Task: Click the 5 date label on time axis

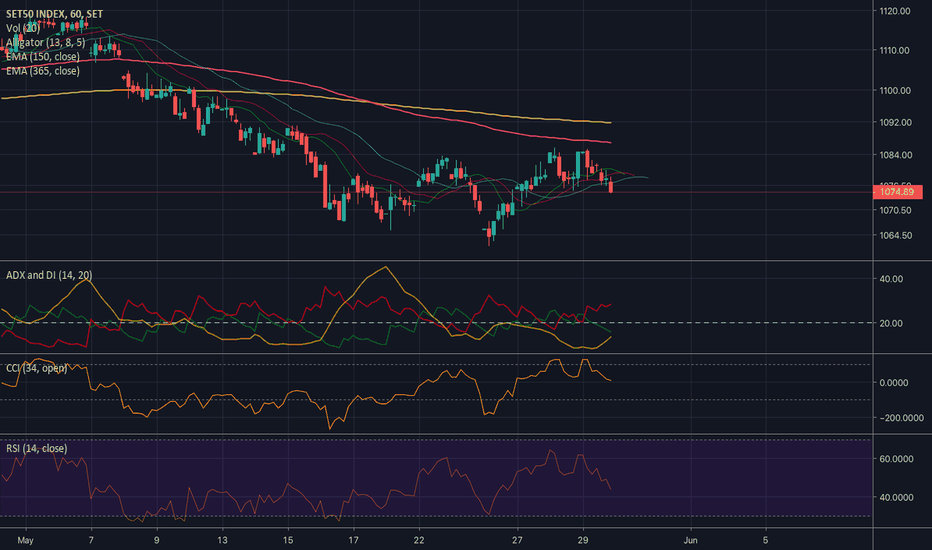Action: [766, 540]
